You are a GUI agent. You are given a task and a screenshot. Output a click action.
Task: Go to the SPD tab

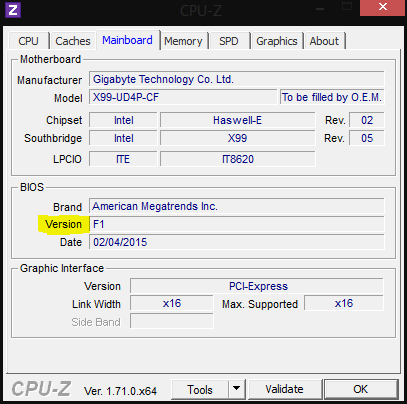[x=229, y=41]
